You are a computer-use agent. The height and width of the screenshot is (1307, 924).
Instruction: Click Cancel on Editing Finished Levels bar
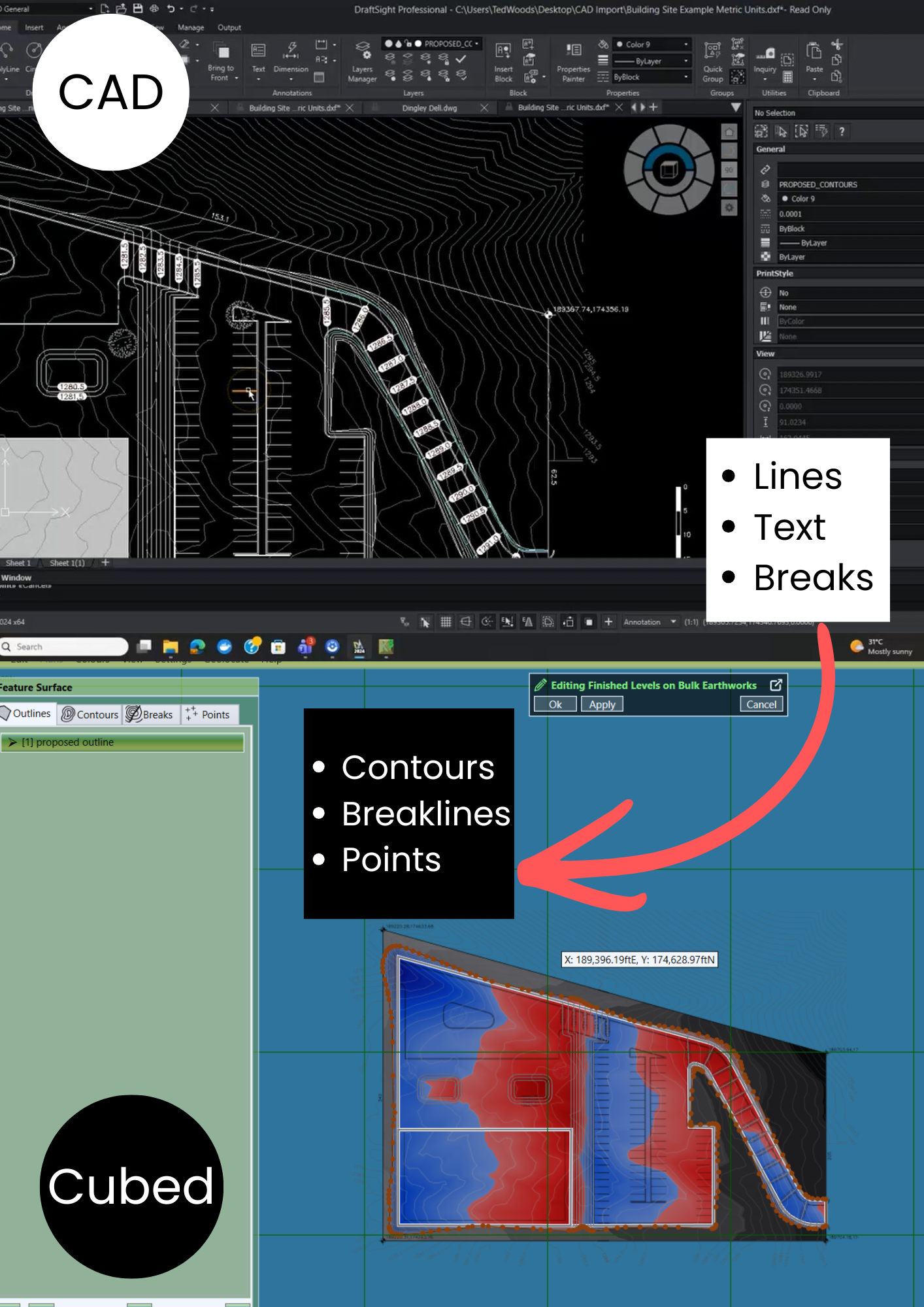coord(761,704)
